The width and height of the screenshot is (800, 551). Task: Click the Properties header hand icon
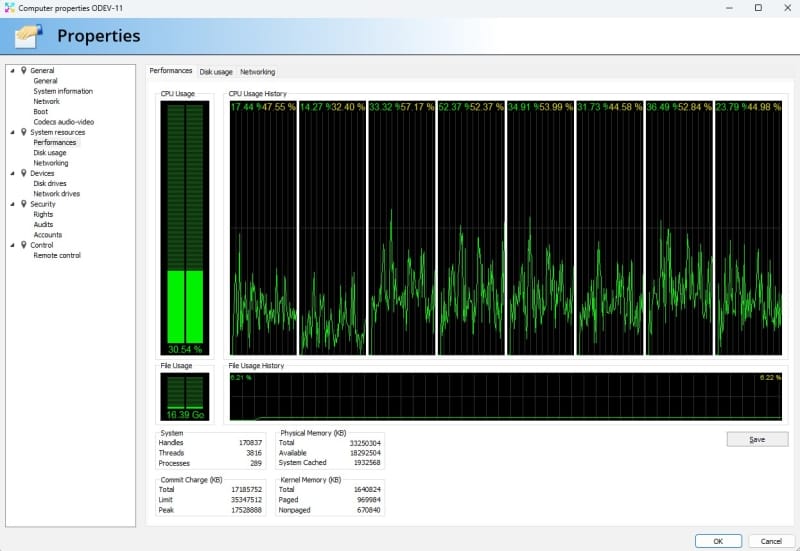click(29, 36)
